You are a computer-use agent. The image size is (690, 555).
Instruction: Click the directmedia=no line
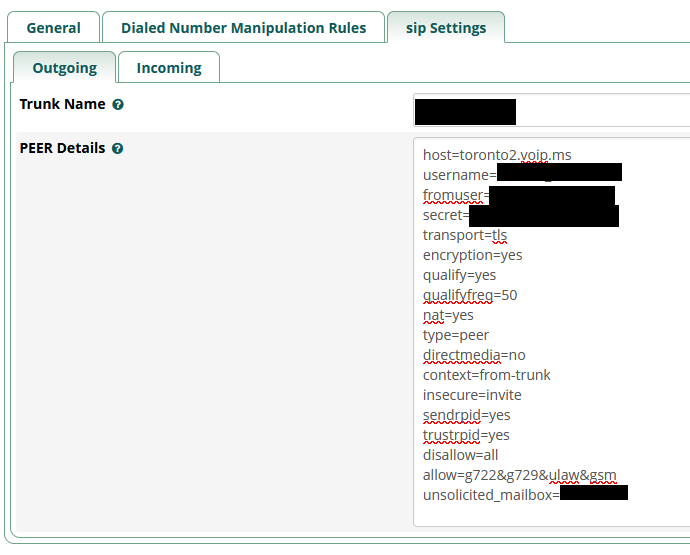474,355
